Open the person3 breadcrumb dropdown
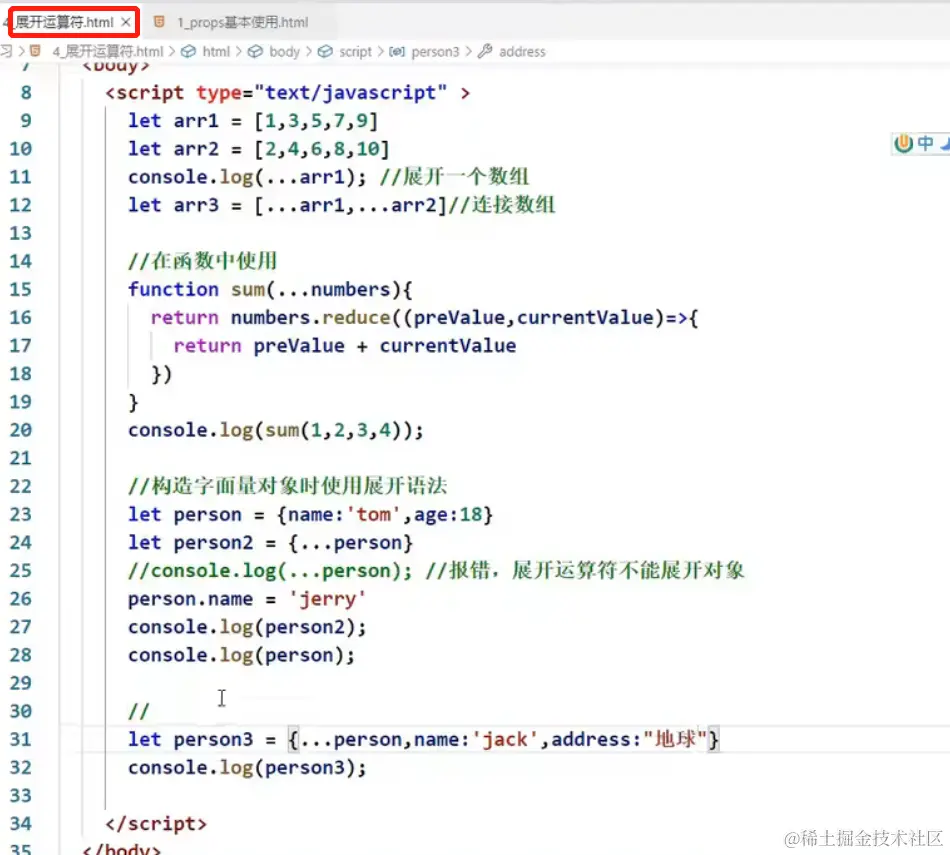This screenshot has height=855, width=950. [x=436, y=52]
